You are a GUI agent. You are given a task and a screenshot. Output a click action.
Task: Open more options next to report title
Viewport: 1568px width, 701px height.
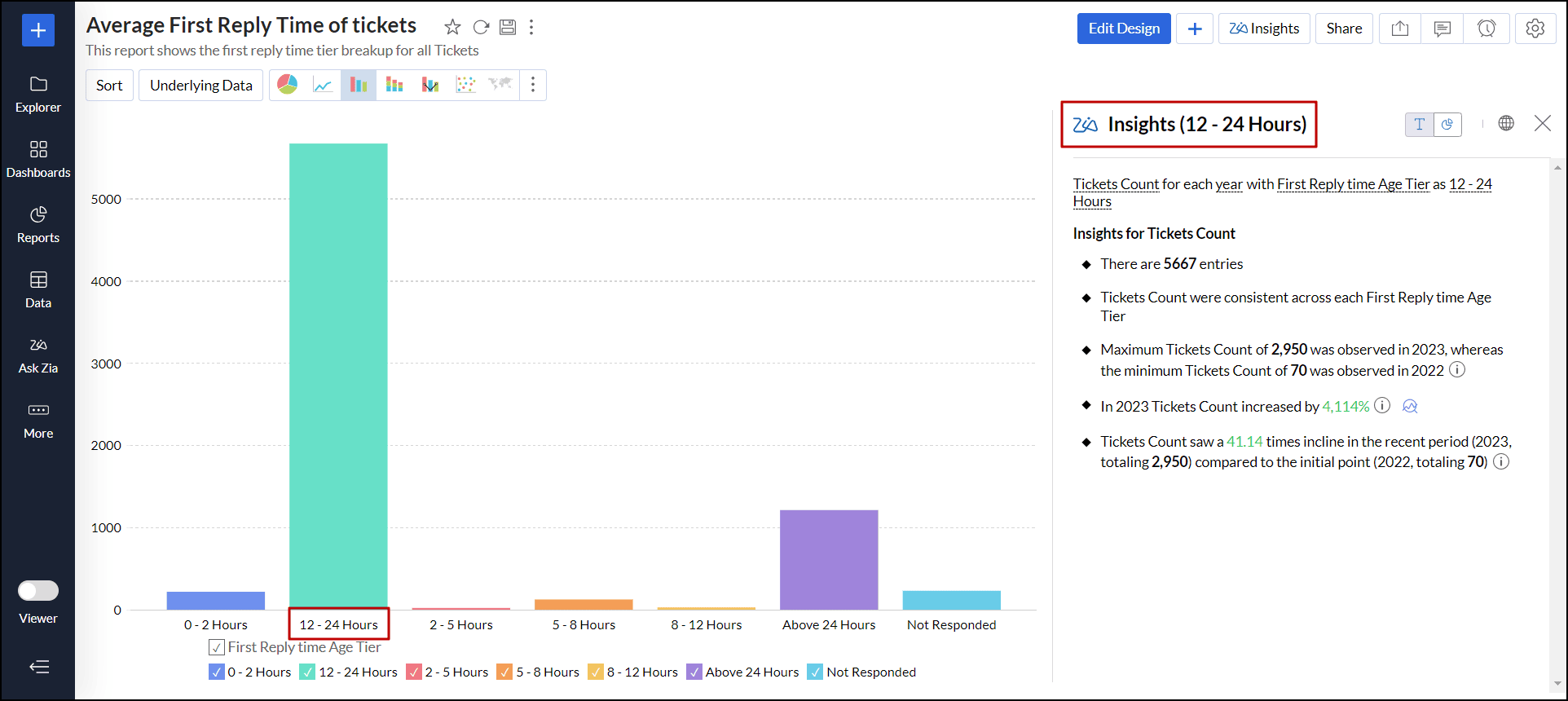pos(531,27)
